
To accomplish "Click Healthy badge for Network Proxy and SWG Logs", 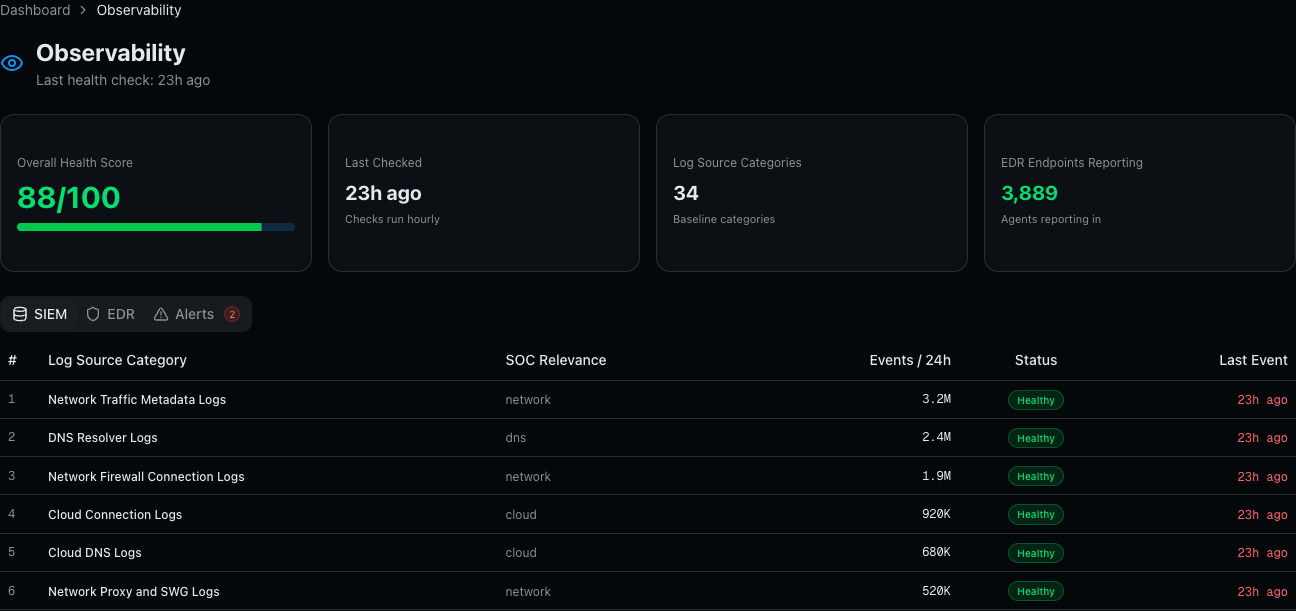I will (1036, 591).
